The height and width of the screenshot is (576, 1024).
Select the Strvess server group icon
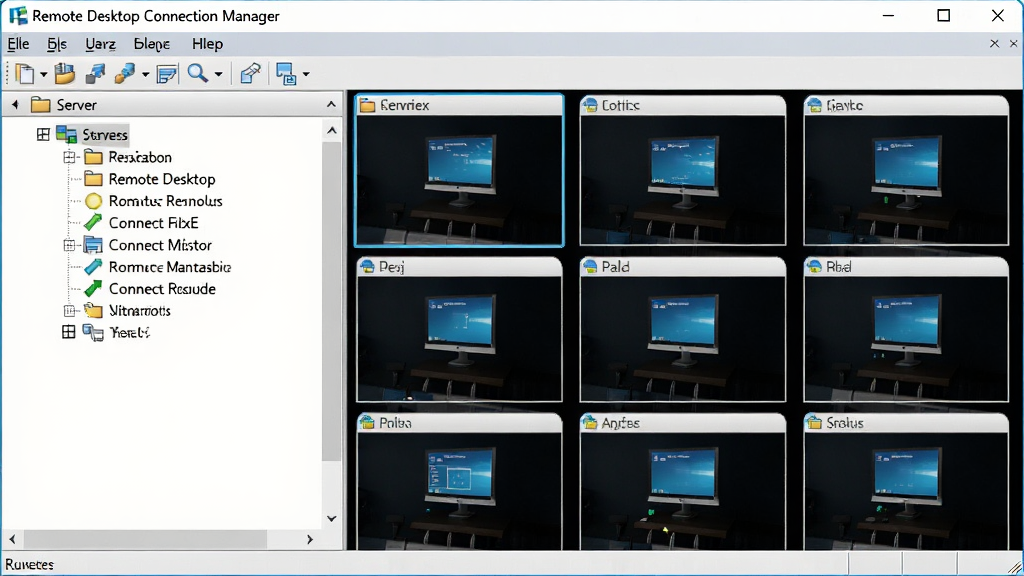pos(67,135)
